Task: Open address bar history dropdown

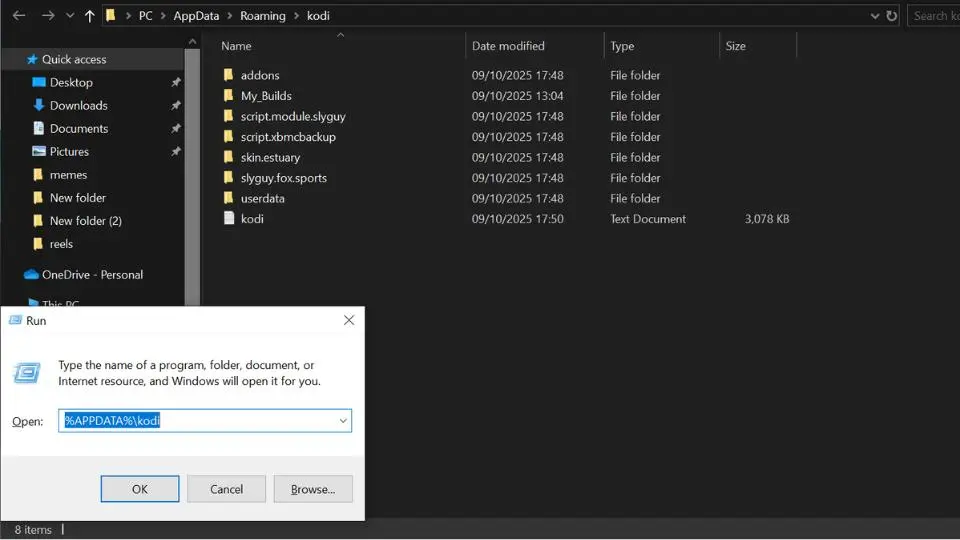Action: pyautogui.click(x=874, y=16)
